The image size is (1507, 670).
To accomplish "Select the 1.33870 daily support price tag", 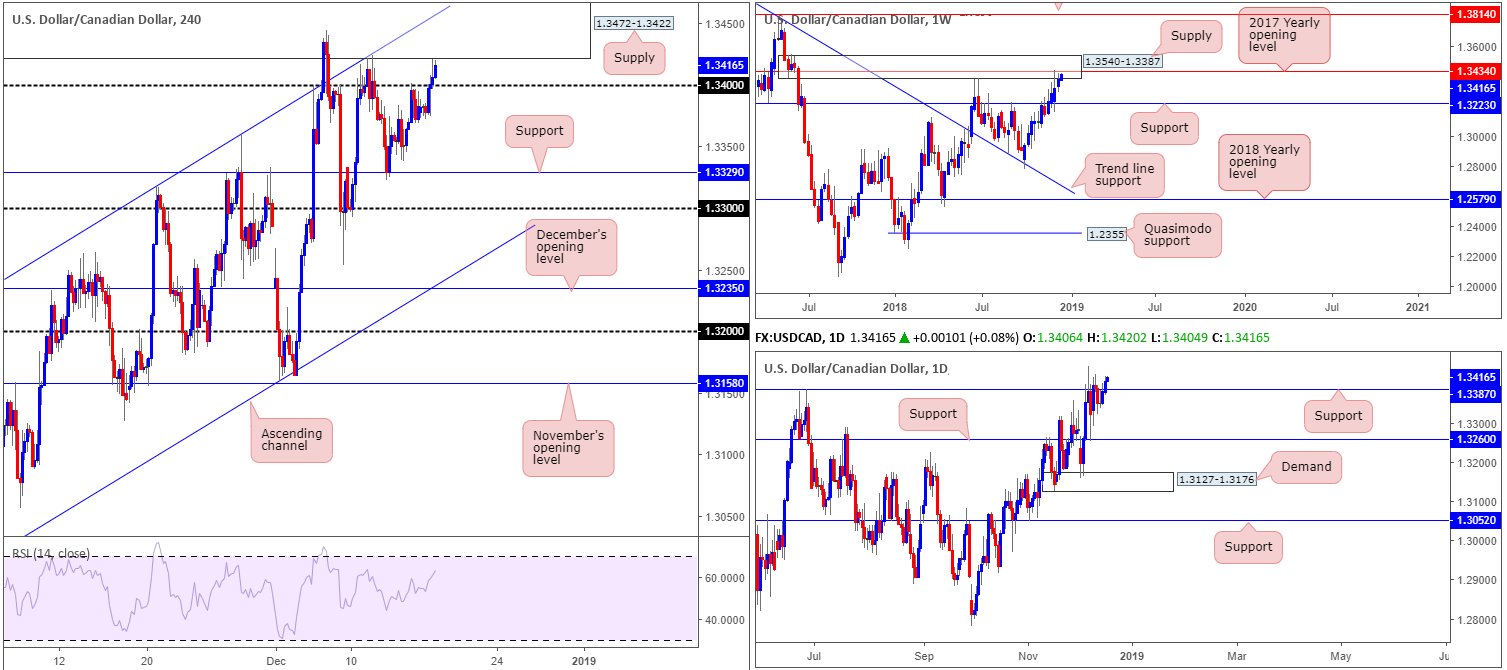I will tap(1475, 395).
